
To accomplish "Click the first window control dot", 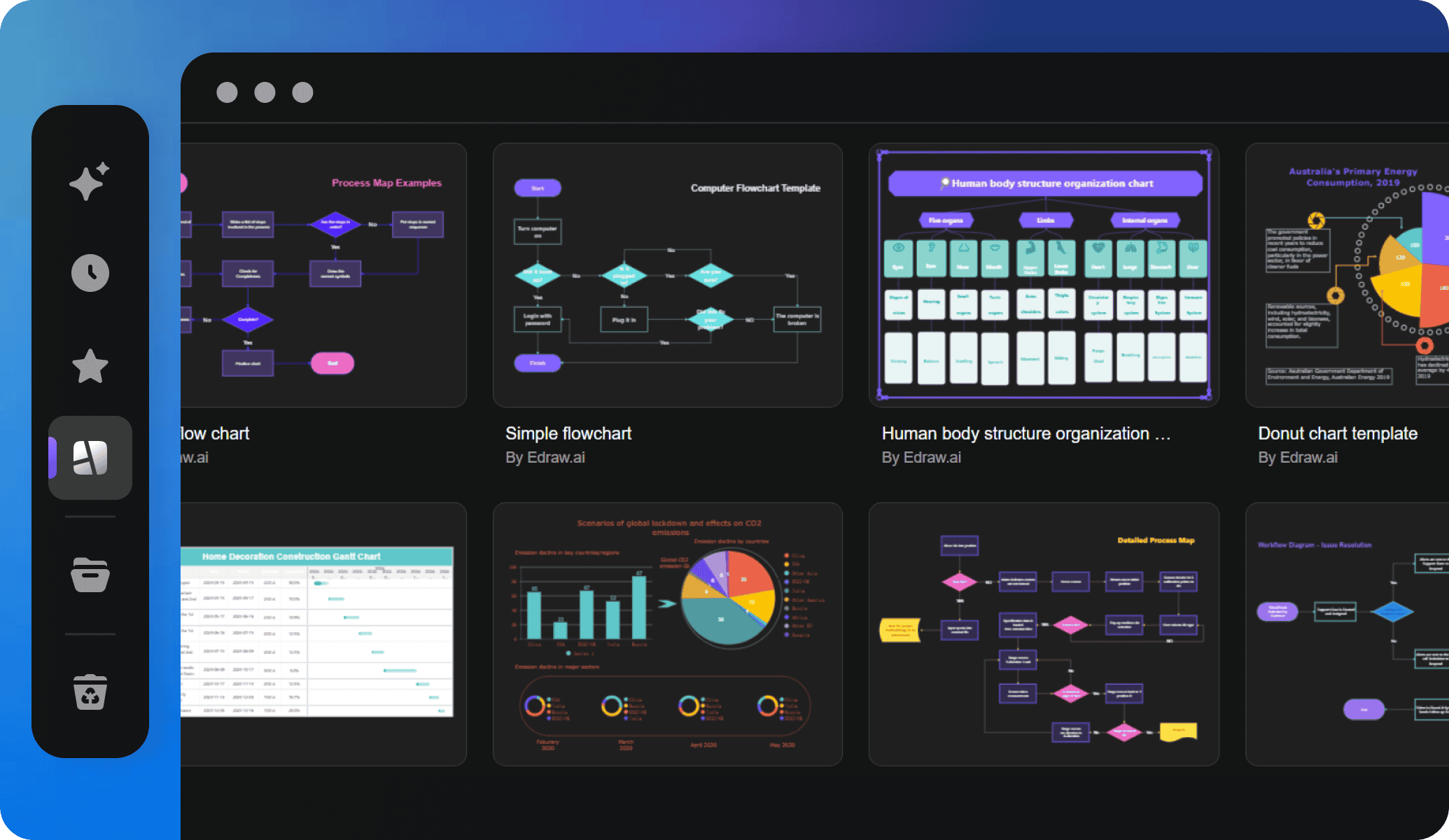I will point(227,92).
